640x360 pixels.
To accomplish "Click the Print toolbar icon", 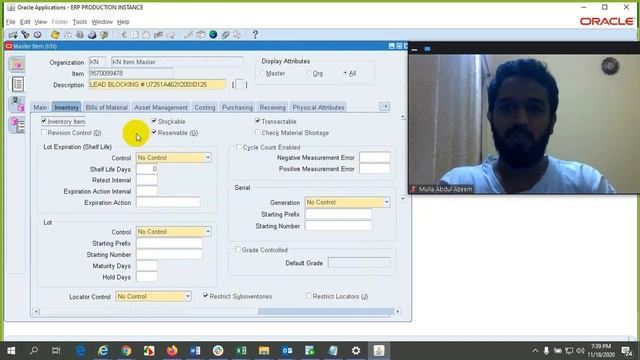I will coord(92,35).
